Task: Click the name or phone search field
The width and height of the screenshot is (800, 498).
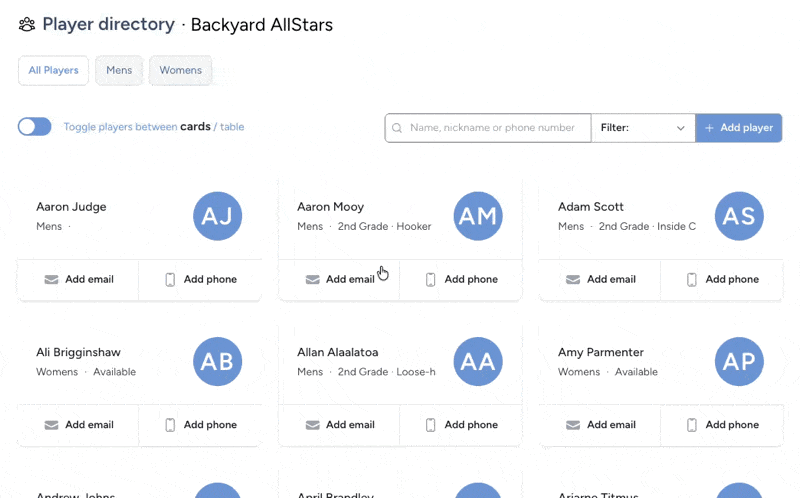Action: tap(488, 128)
